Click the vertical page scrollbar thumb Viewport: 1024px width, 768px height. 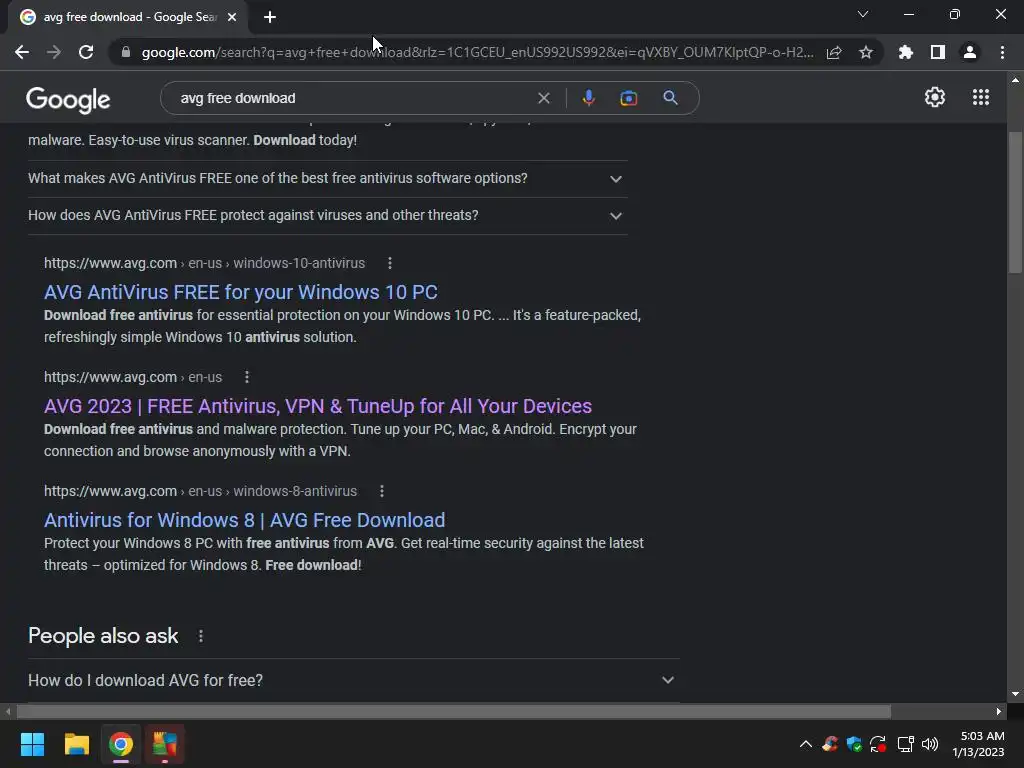(x=1015, y=202)
